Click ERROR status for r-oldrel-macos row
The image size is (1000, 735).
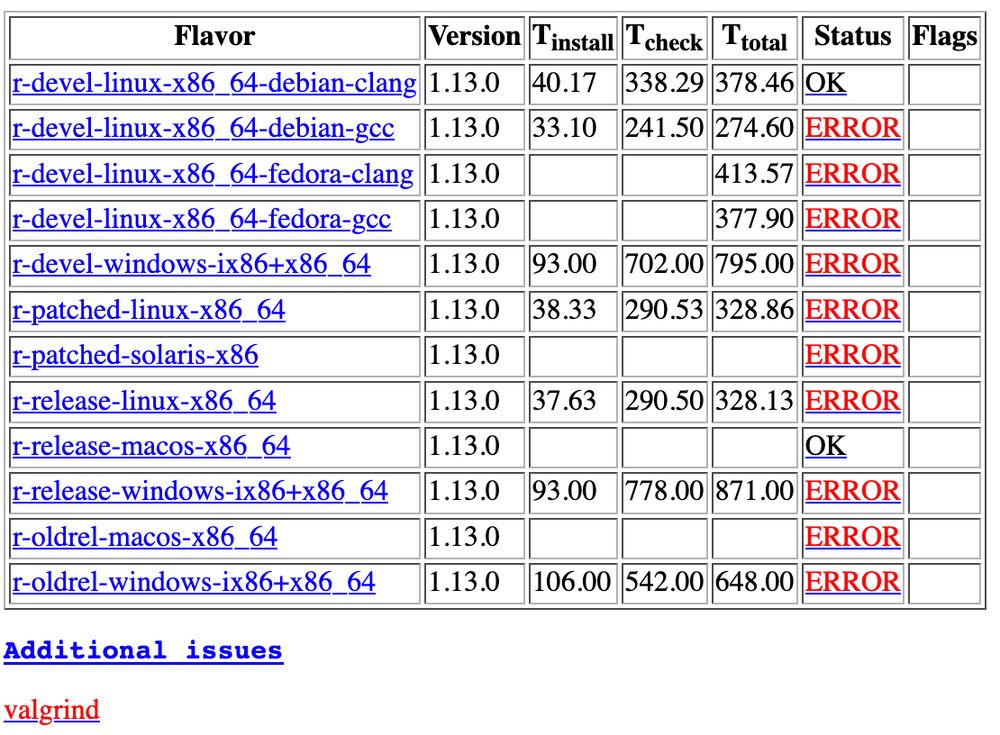[853, 537]
